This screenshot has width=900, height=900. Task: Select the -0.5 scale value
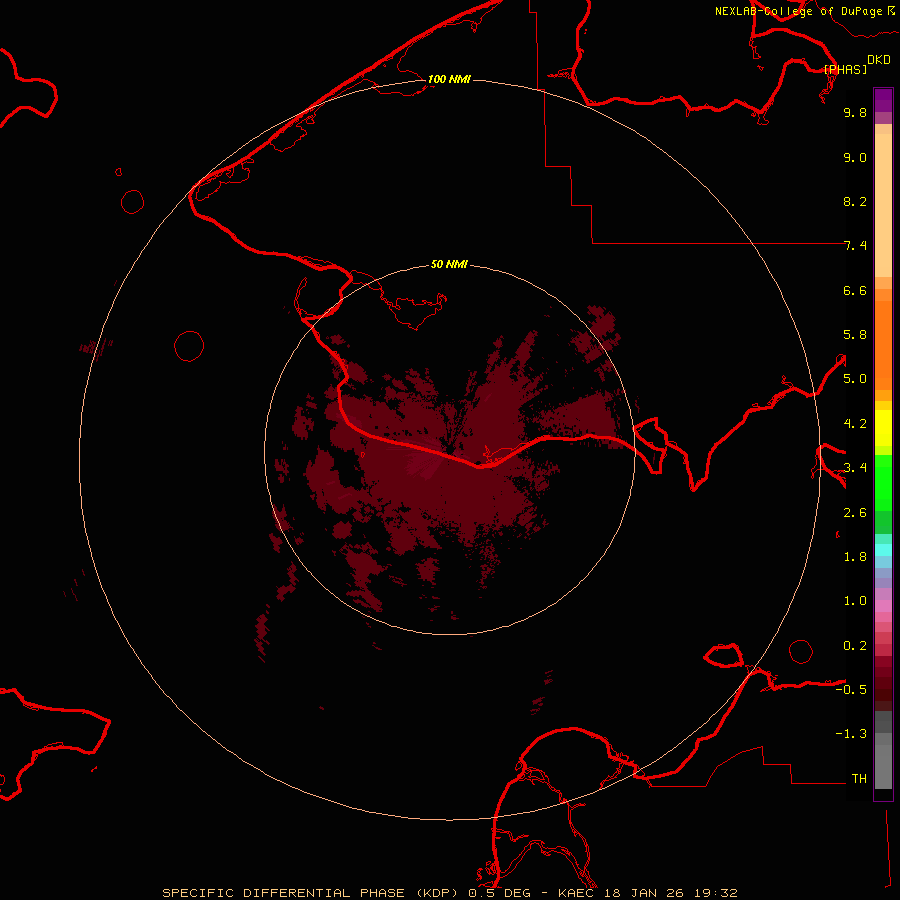851,690
